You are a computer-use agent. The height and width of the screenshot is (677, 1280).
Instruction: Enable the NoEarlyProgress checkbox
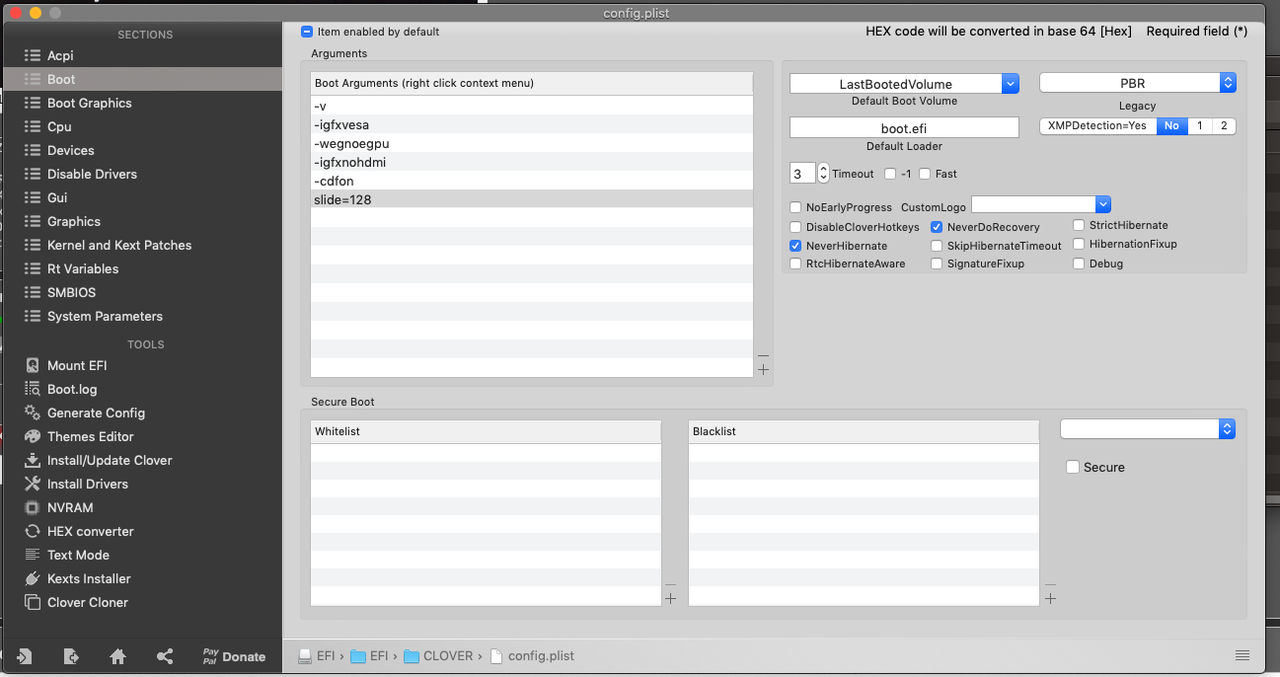(796, 208)
